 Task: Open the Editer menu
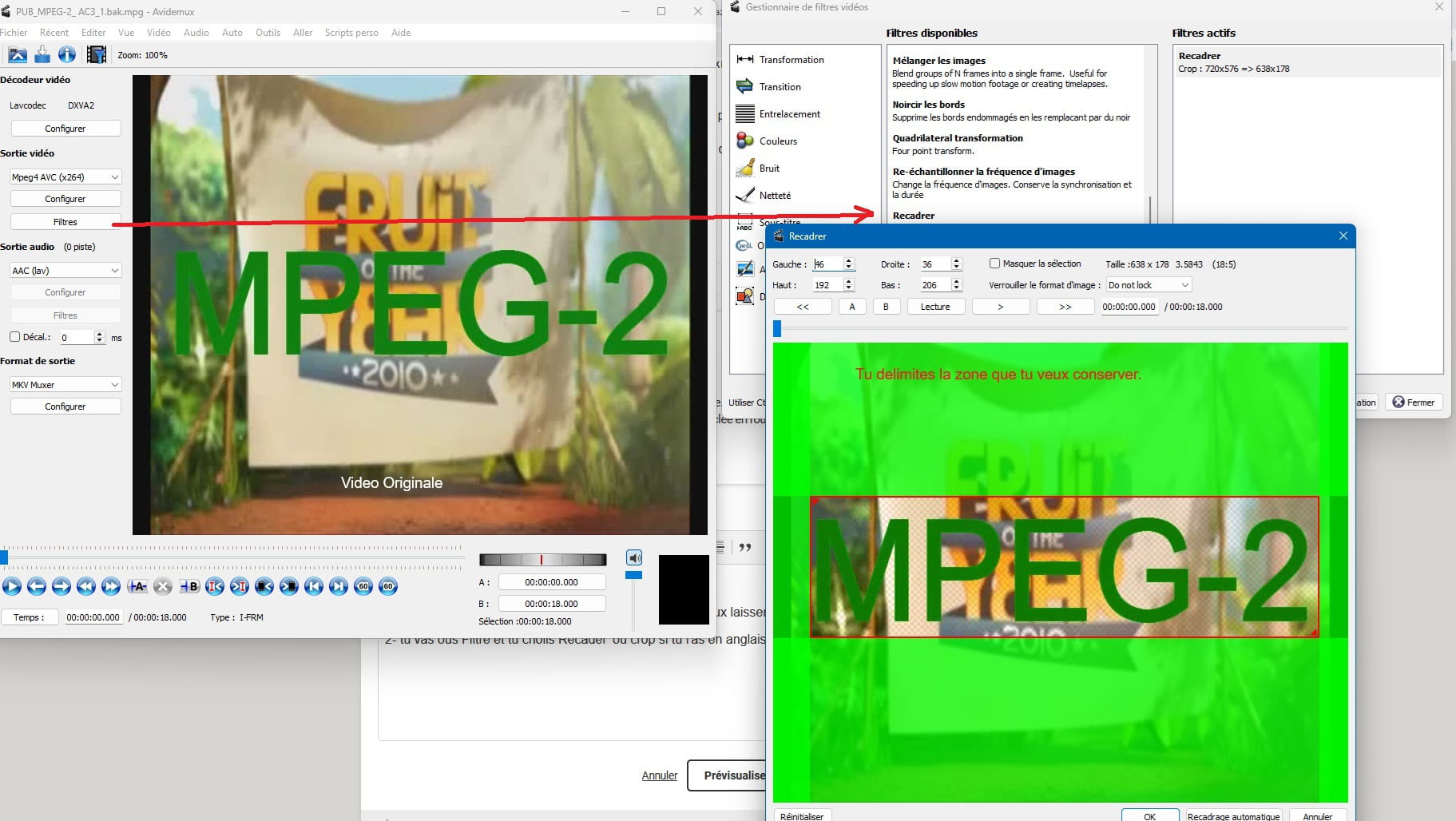pyautogui.click(x=93, y=33)
